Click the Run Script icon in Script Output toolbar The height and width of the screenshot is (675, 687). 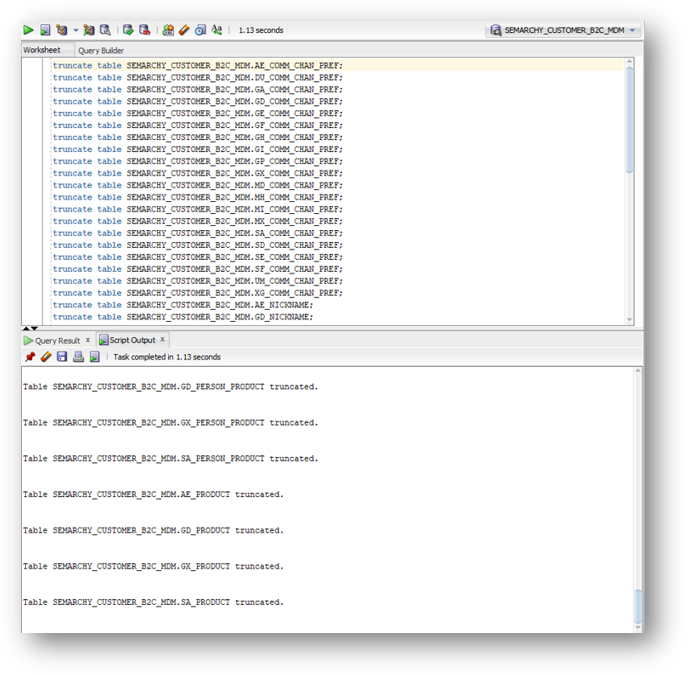[95, 357]
